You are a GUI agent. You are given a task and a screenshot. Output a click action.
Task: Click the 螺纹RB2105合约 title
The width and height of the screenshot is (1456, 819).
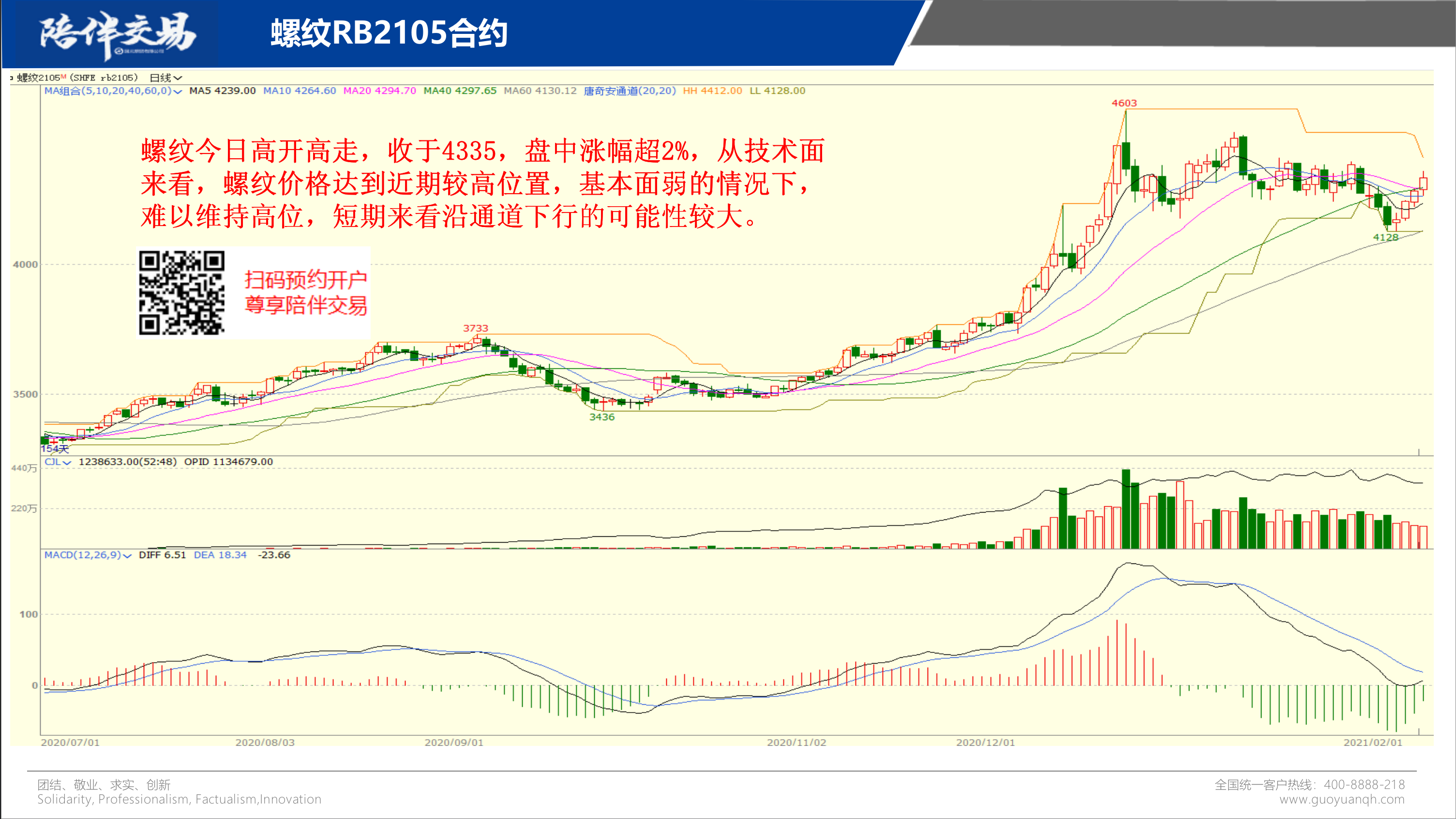(389, 33)
